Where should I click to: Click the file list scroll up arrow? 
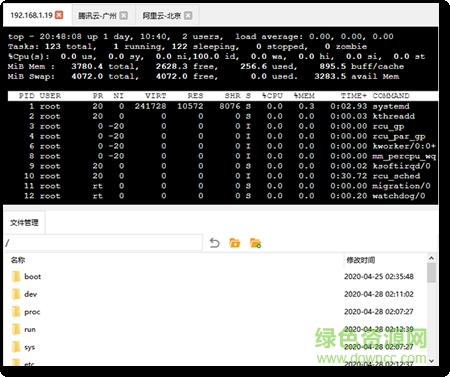(431, 258)
